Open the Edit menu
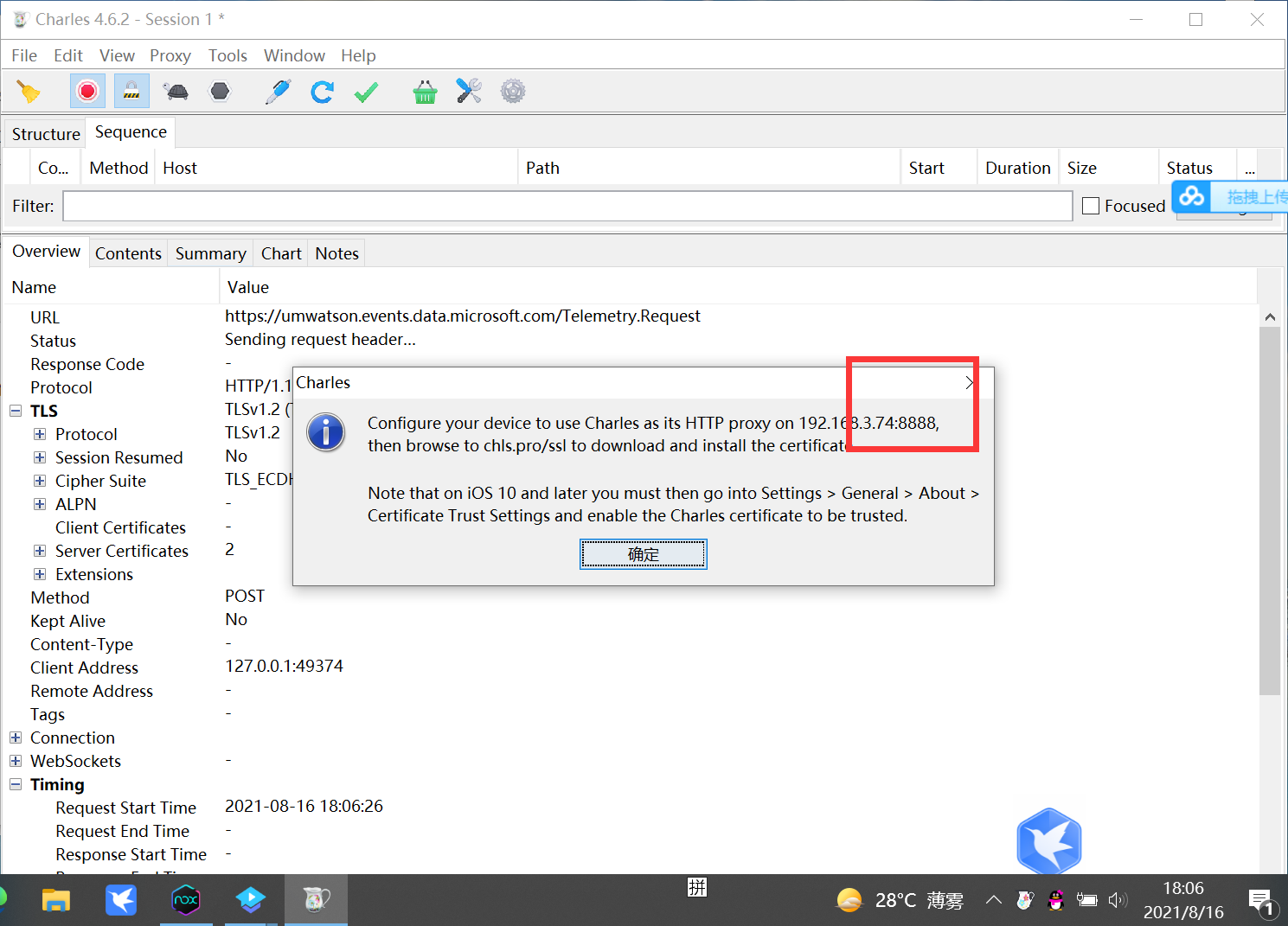 tap(68, 55)
